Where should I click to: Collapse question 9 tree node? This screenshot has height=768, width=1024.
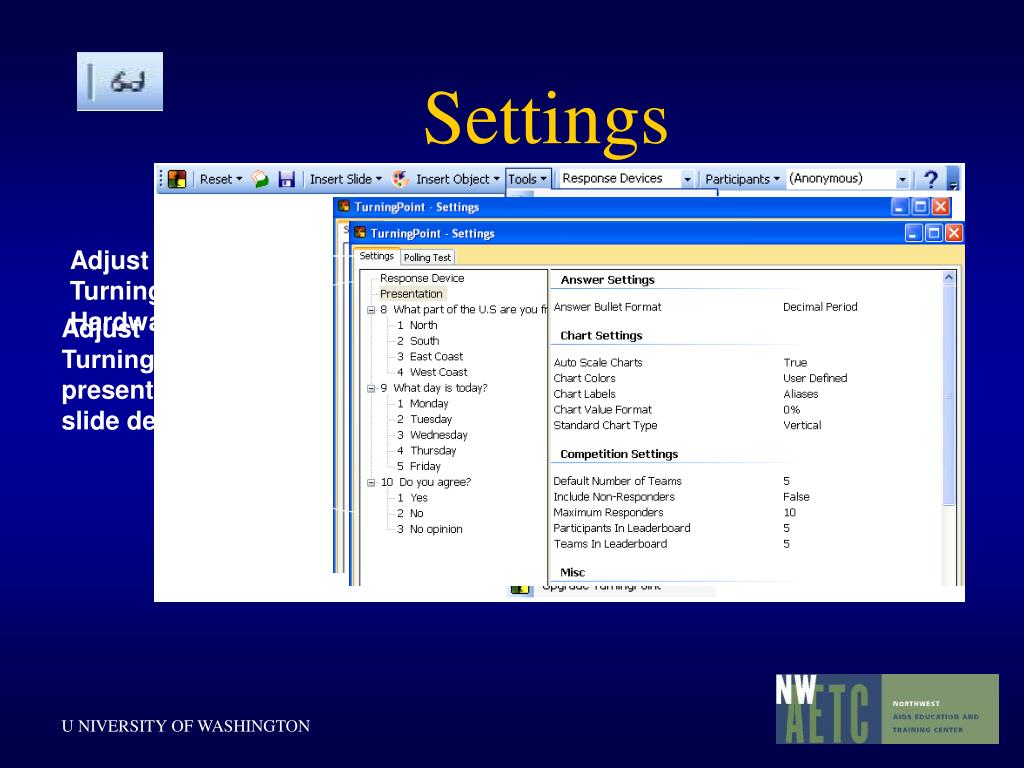tap(371, 389)
